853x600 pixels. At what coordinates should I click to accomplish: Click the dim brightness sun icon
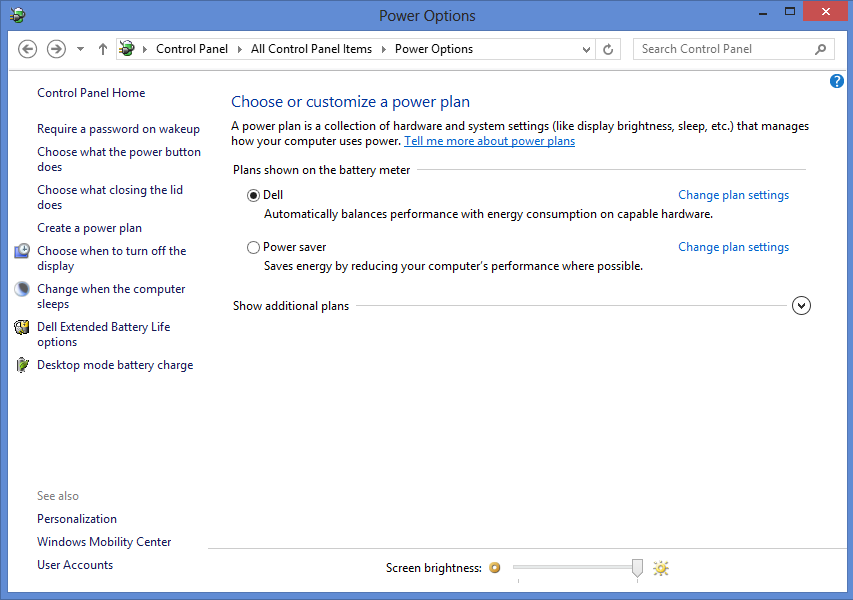495,568
